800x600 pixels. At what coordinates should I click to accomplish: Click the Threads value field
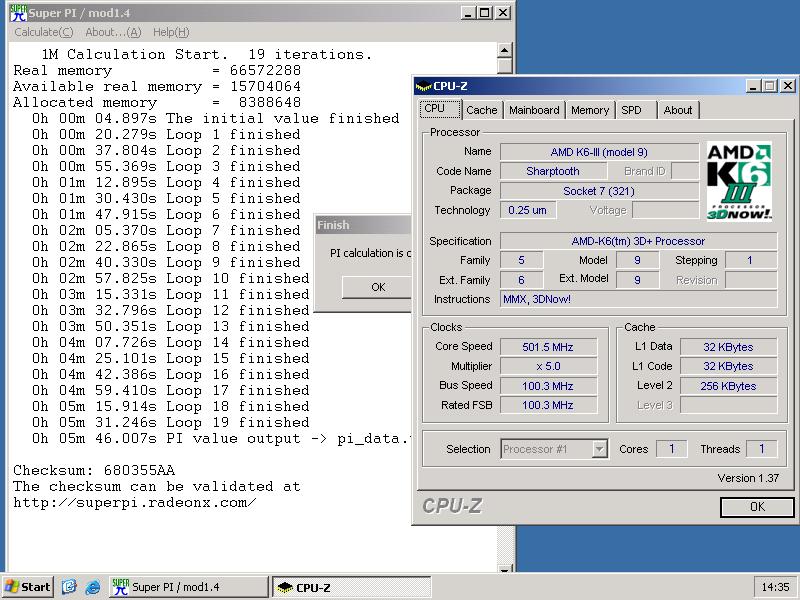tap(761, 449)
